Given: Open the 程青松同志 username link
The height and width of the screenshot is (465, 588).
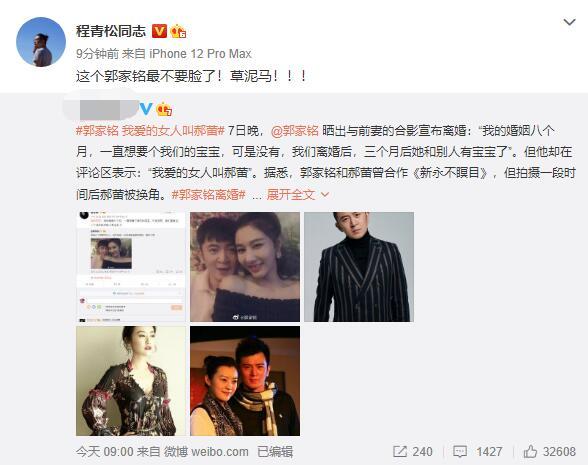Looking at the screenshot, I should click(111, 31).
